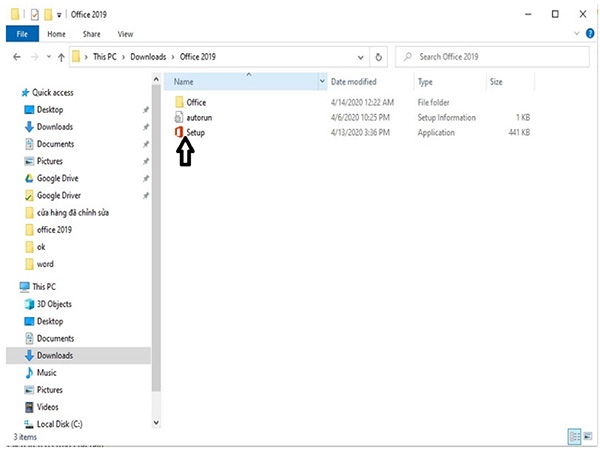Image resolution: width=600 pixels, height=452 pixels.
Task: Open the View ribbon tab
Action: pyautogui.click(x=125, y=34)
